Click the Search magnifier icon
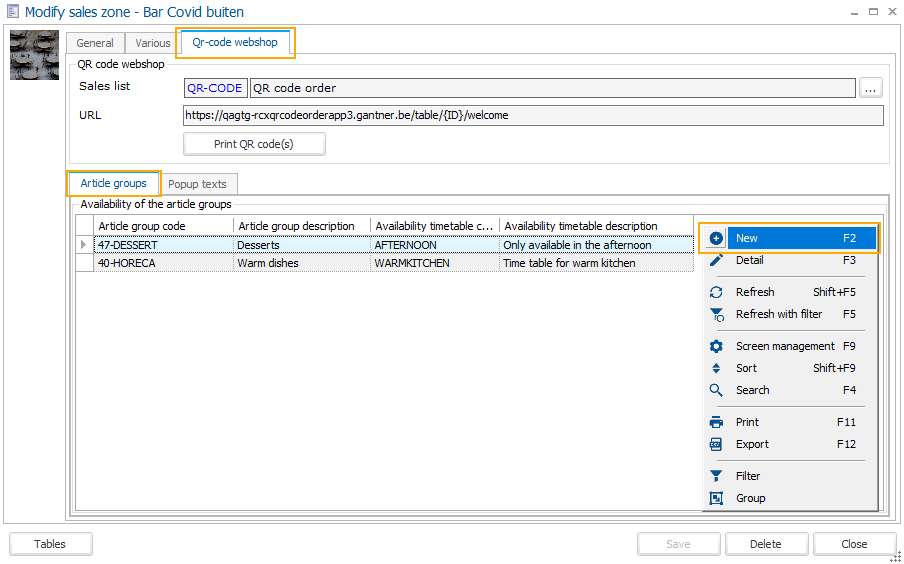 point(716,390)
